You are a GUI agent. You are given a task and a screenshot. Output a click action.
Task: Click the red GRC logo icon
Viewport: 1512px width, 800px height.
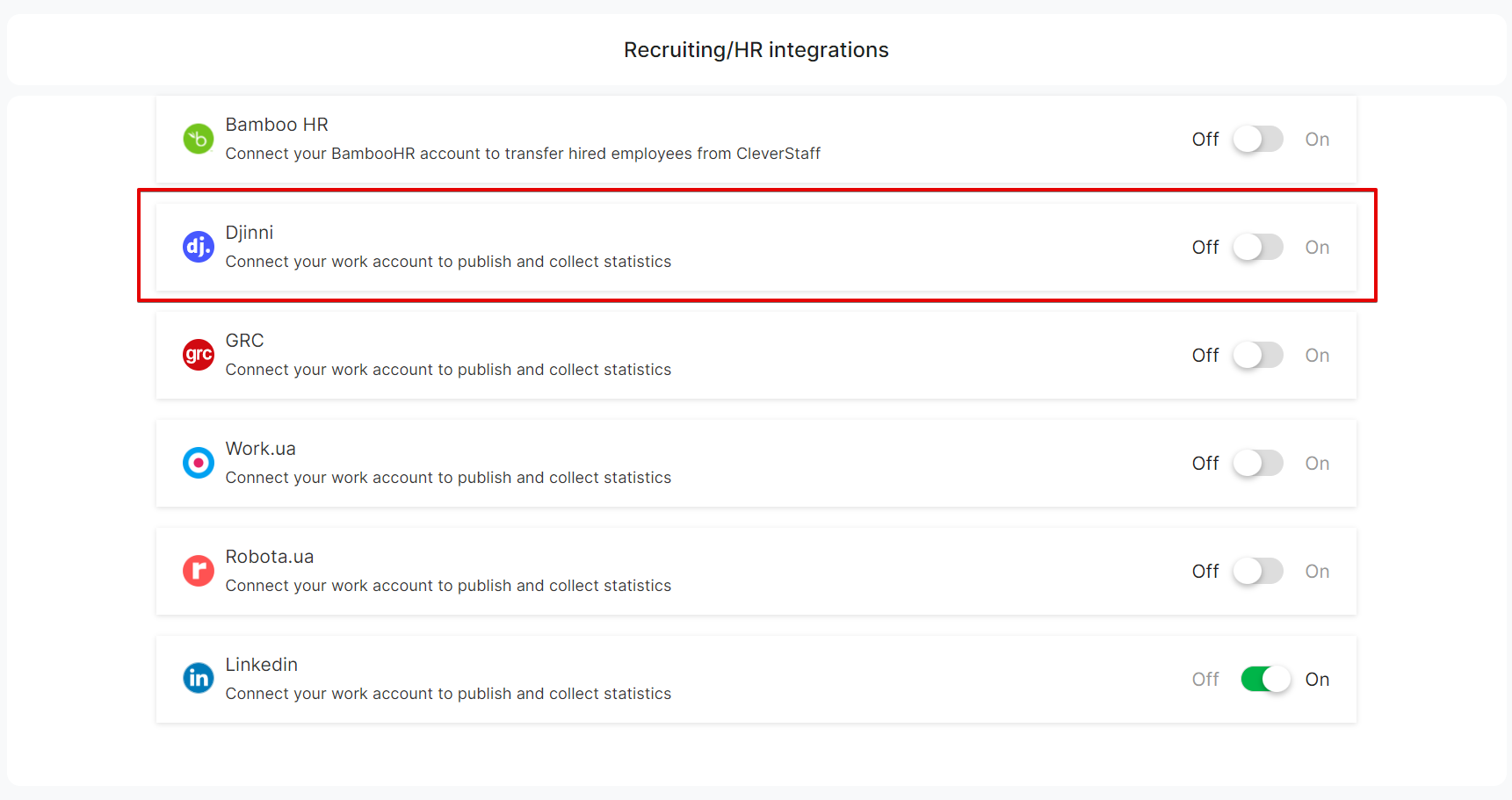tap(198, 355)
